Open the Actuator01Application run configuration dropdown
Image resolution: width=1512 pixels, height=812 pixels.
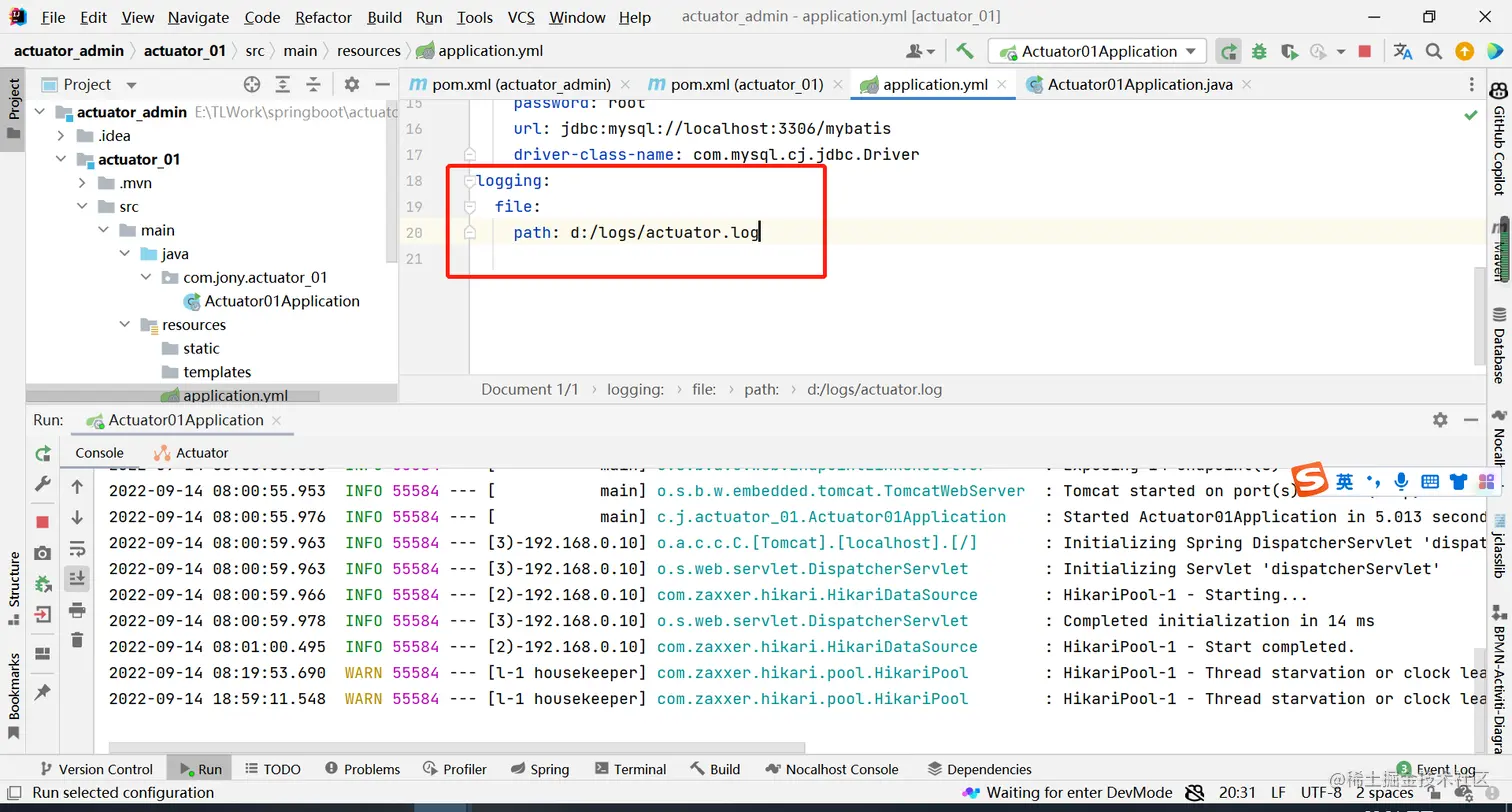1097,51
